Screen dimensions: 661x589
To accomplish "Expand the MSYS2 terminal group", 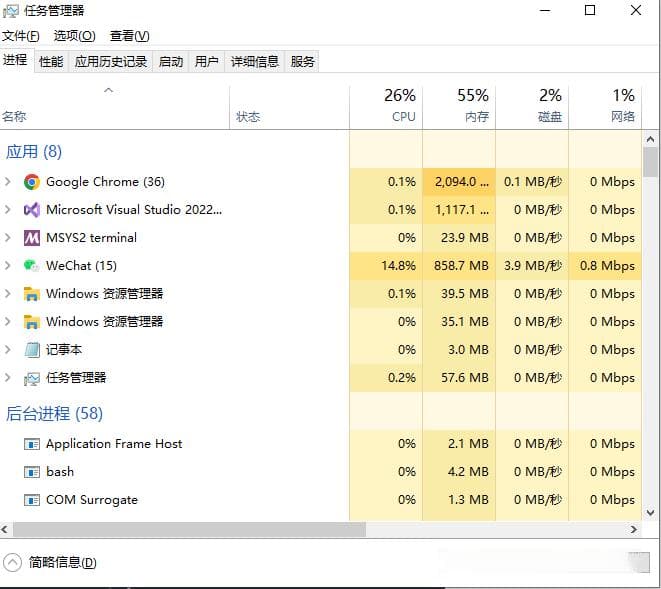I will [x=8, y=238].
